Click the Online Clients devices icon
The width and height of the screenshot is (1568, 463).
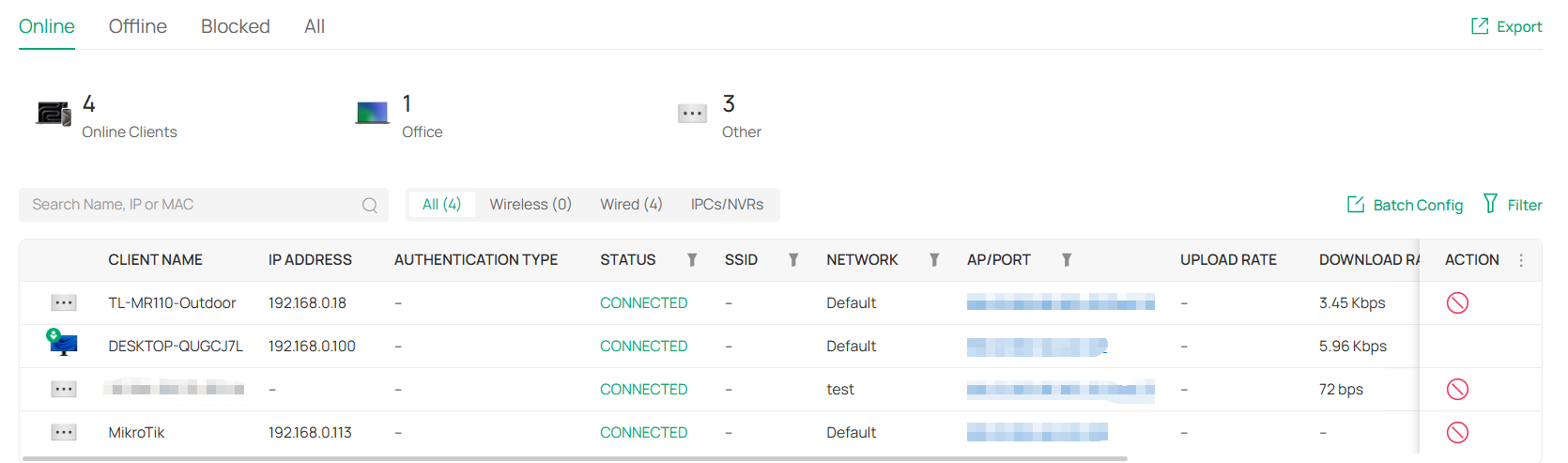[x=54, y=114]
